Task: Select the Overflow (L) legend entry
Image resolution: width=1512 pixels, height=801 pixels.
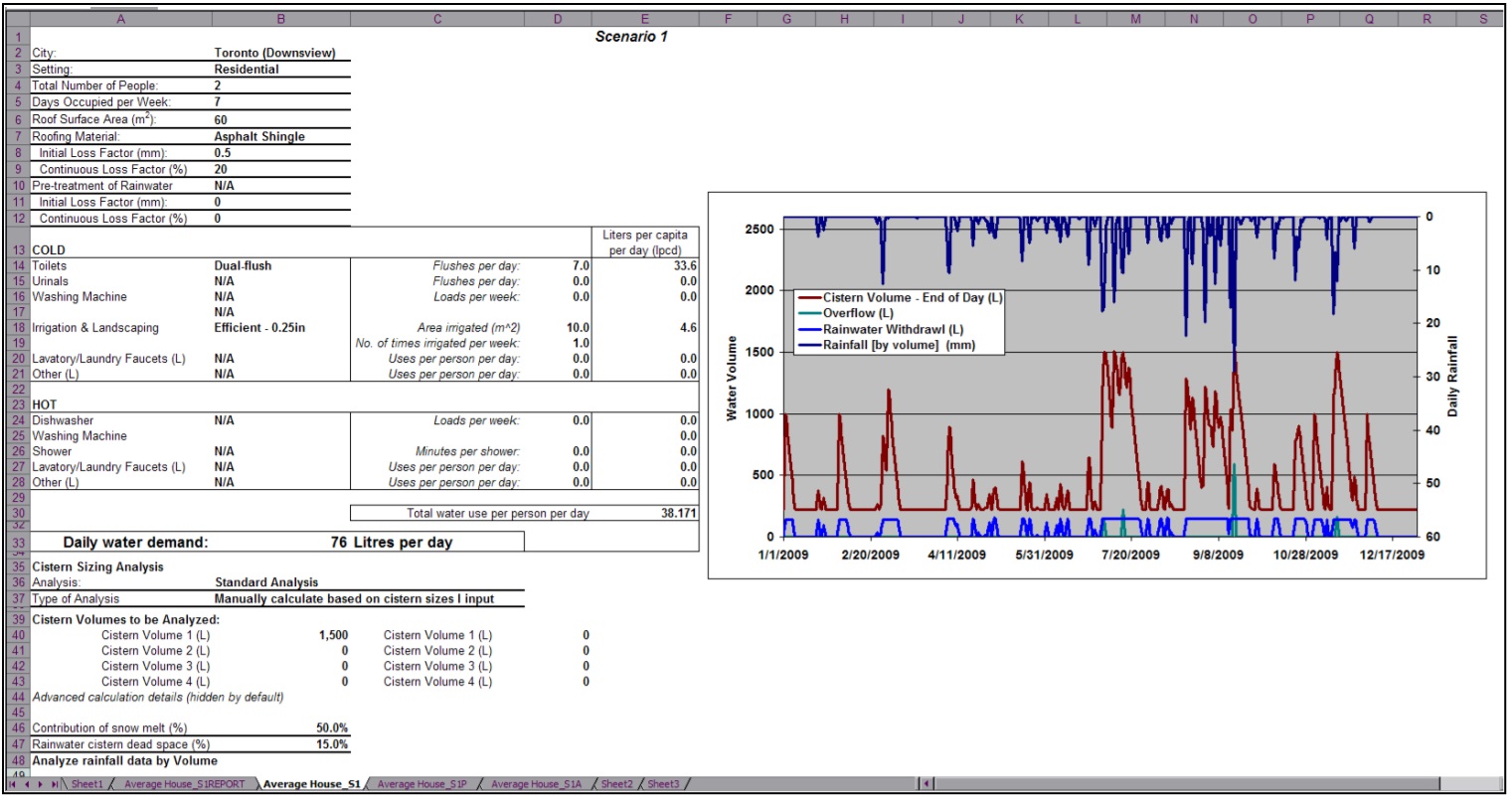Action: (x=857, y=313)
